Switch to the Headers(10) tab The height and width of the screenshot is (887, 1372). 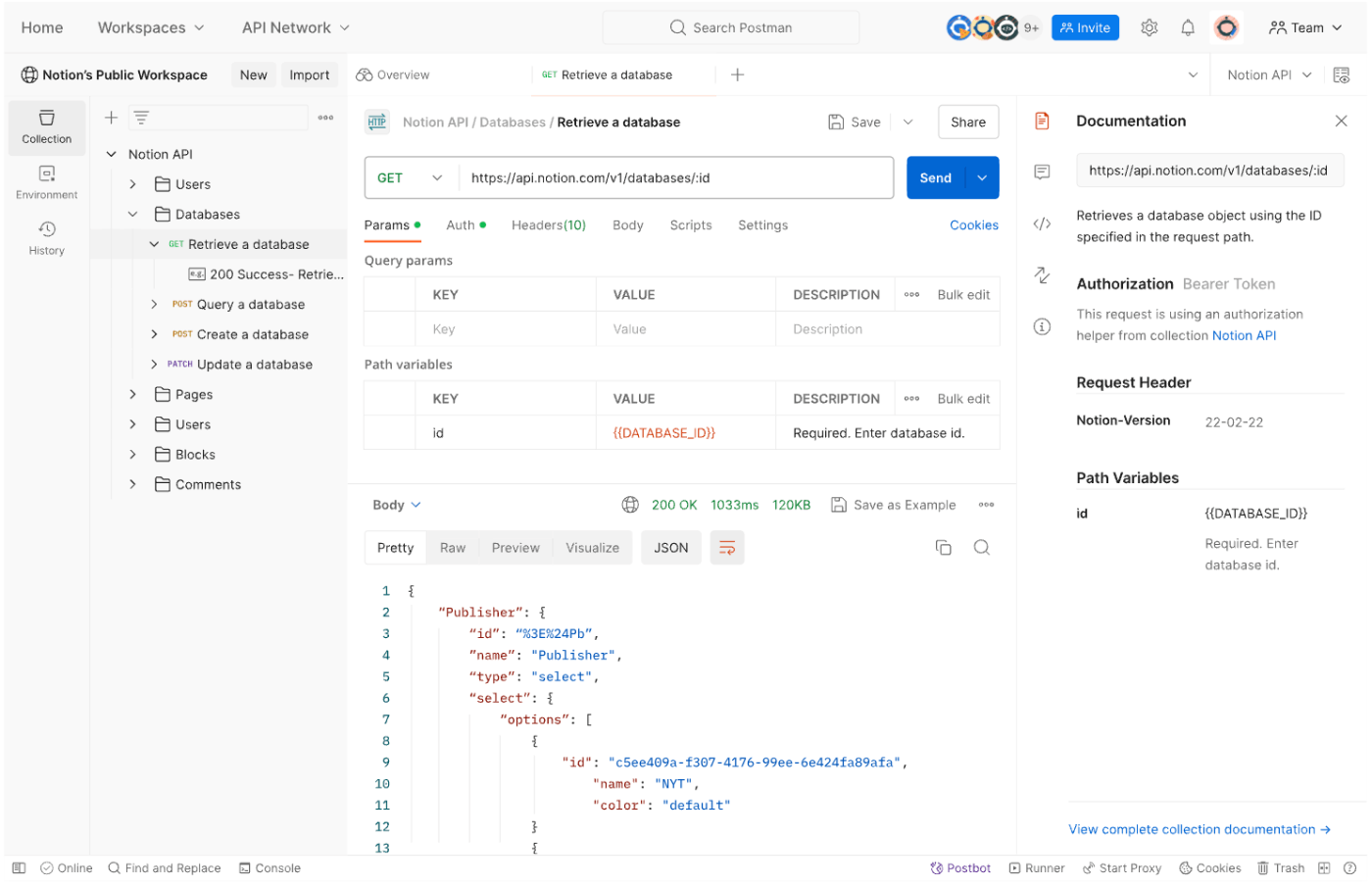point(549,225)
